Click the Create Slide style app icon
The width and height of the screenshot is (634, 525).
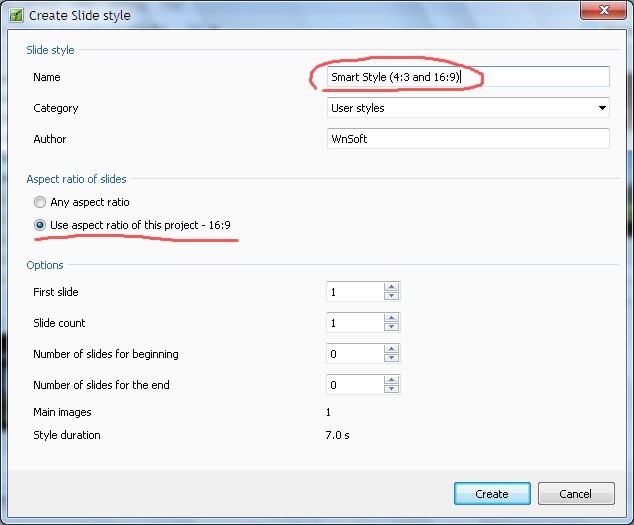click(16, 15)
